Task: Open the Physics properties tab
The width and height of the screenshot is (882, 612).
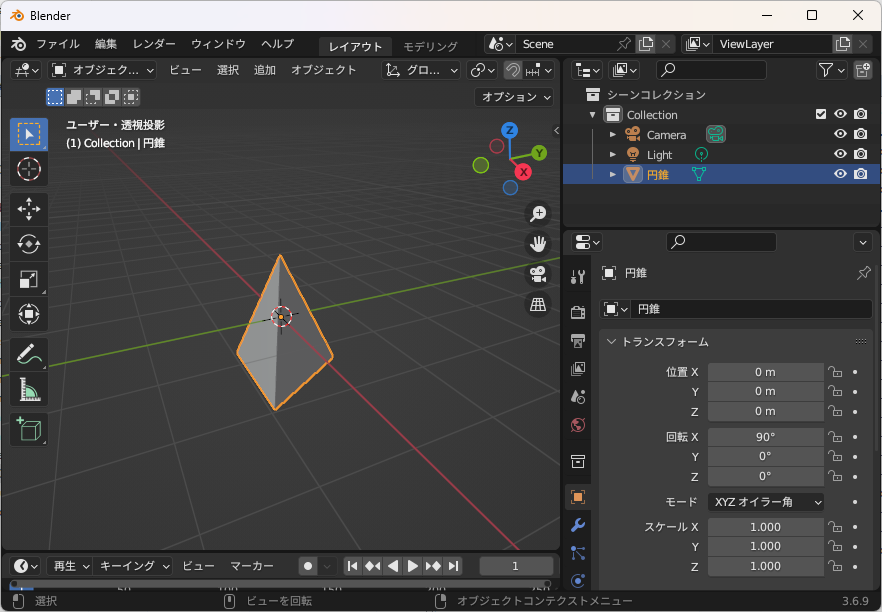Action: coord(578,580)
